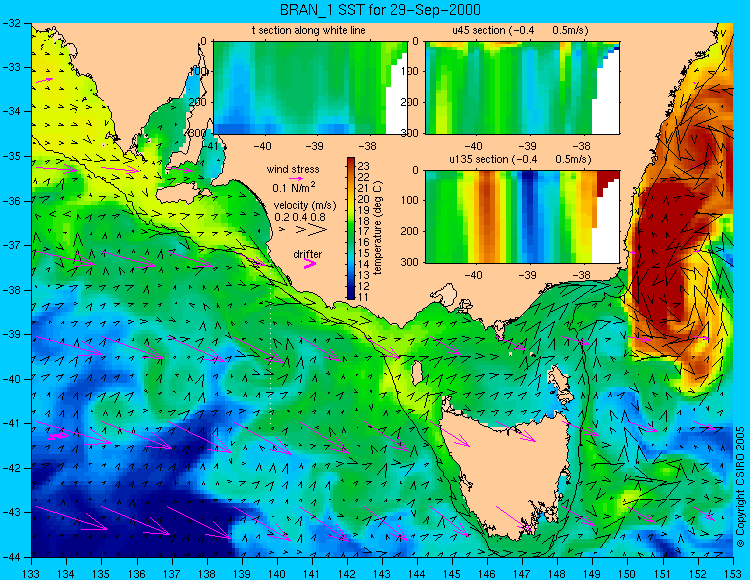
Task: Click the Tasmania landmass on the map
Action: coord(507,473)
